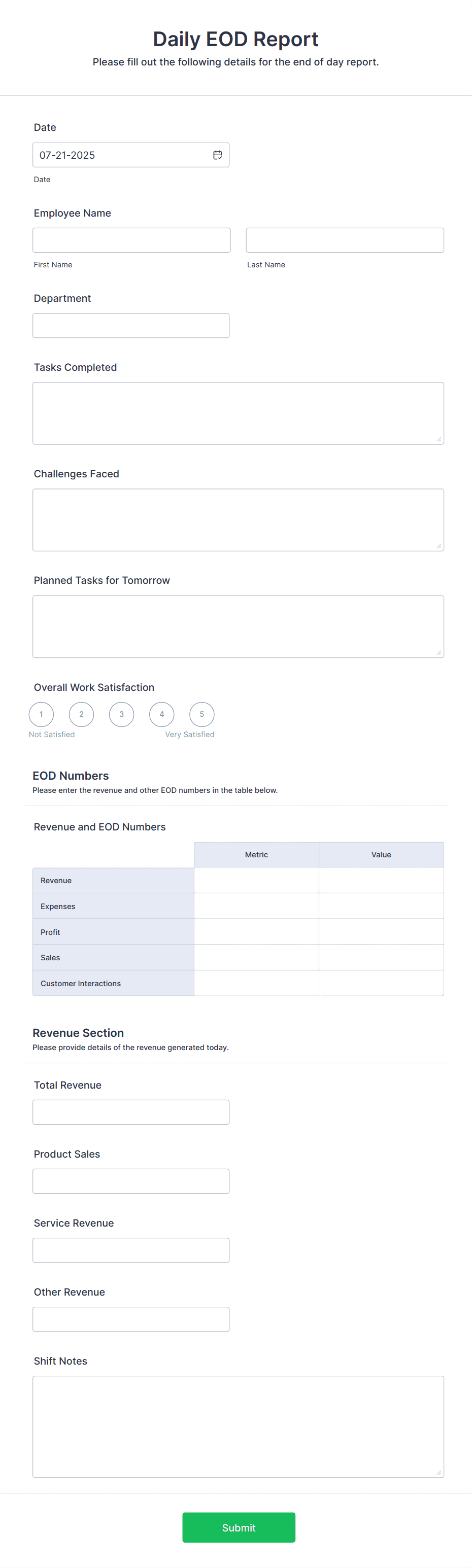Select satisfaction rating 2
Viewport: 472px width, 1568px height.
pos(82,714)
